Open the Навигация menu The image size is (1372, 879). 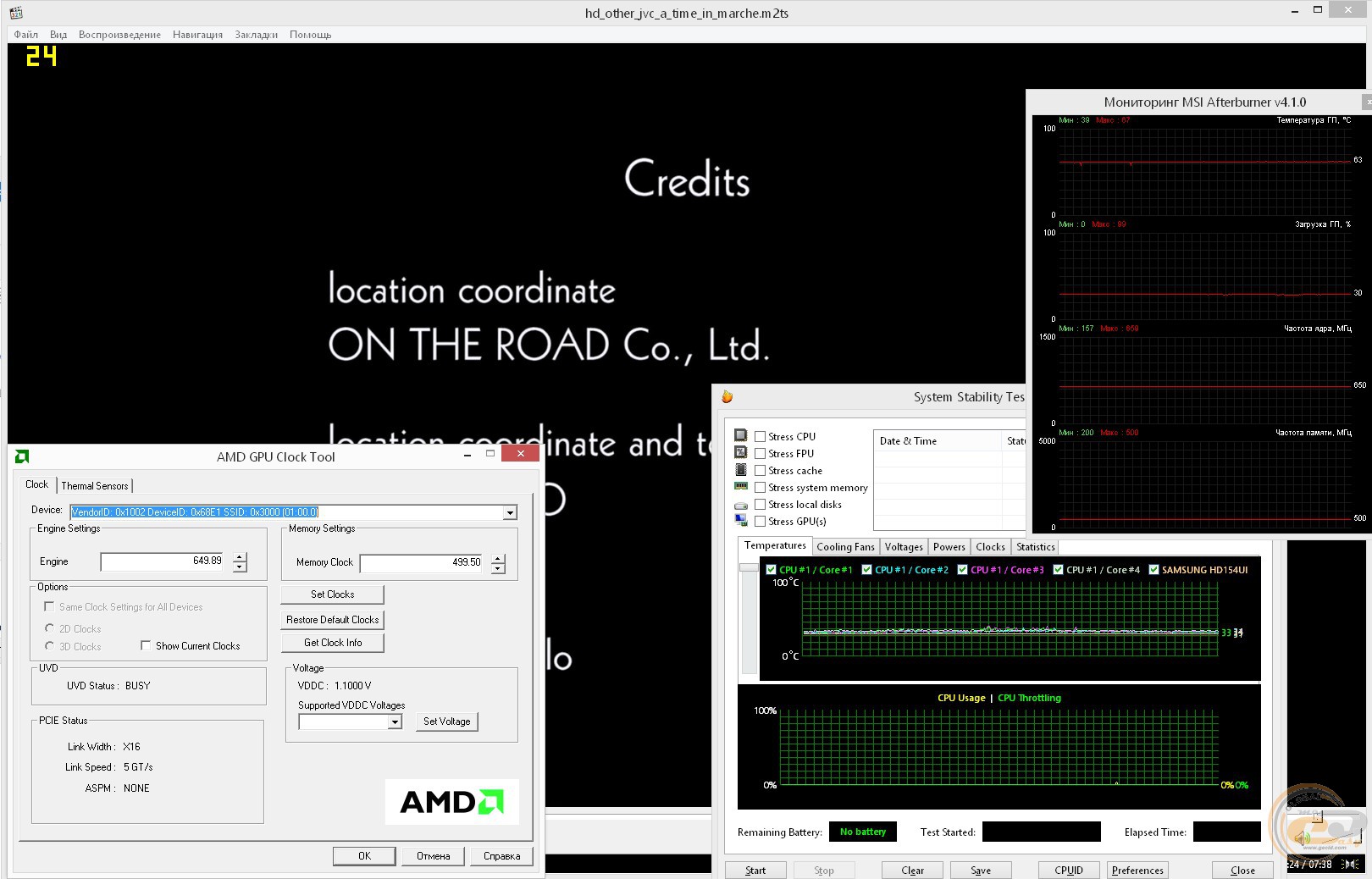coord(197,35)
